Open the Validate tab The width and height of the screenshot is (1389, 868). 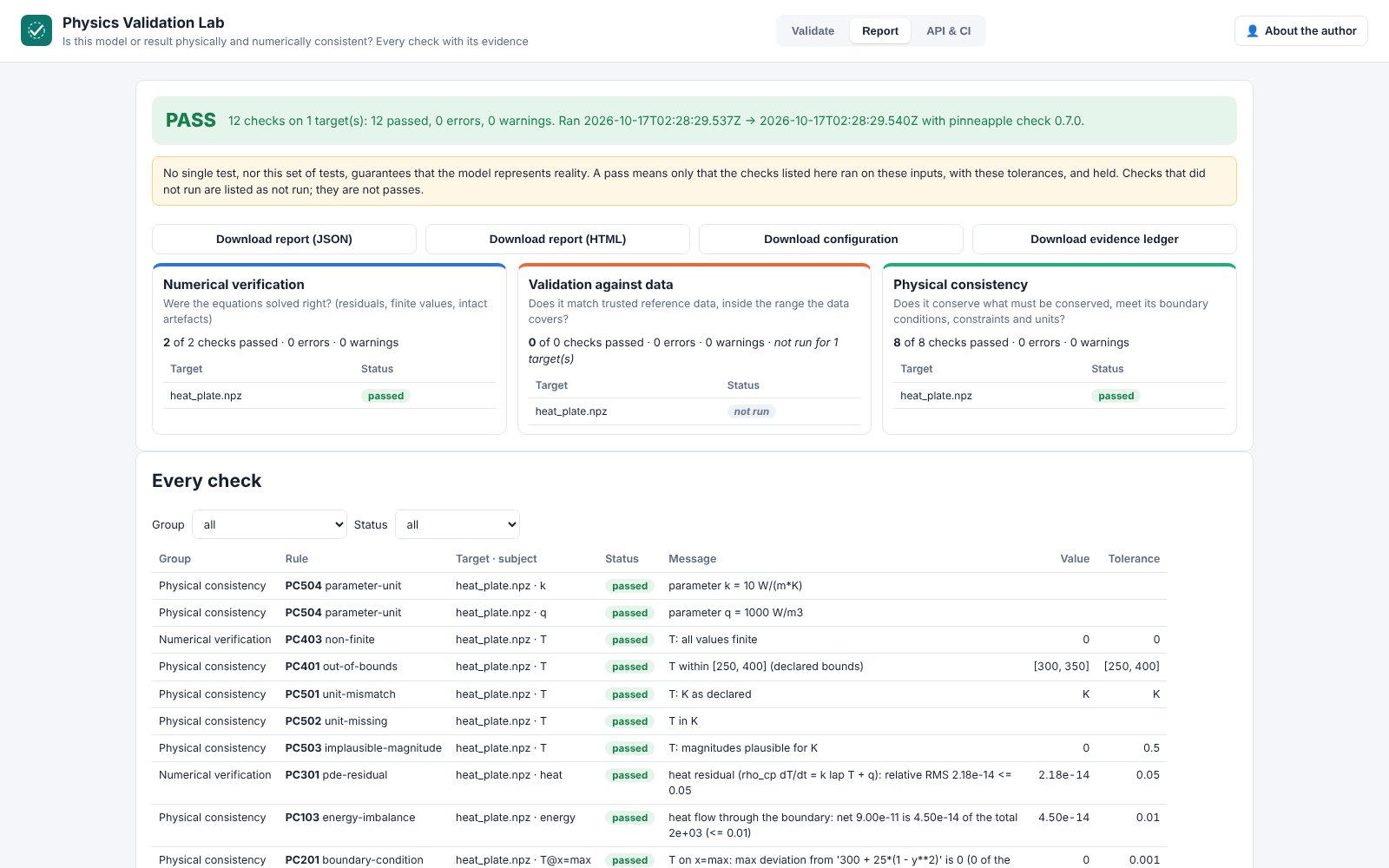(813, 31)
